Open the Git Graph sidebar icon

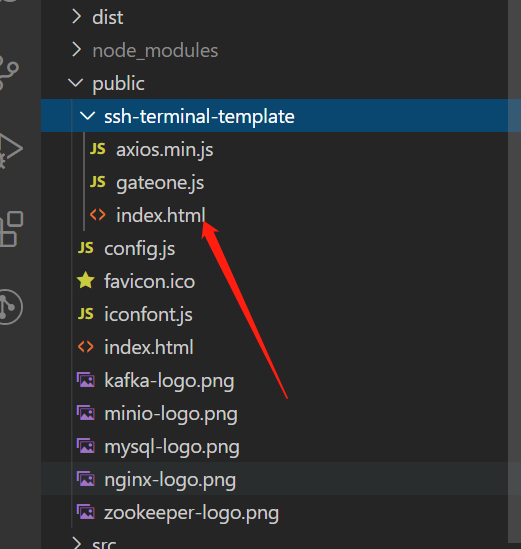[11, 307]
